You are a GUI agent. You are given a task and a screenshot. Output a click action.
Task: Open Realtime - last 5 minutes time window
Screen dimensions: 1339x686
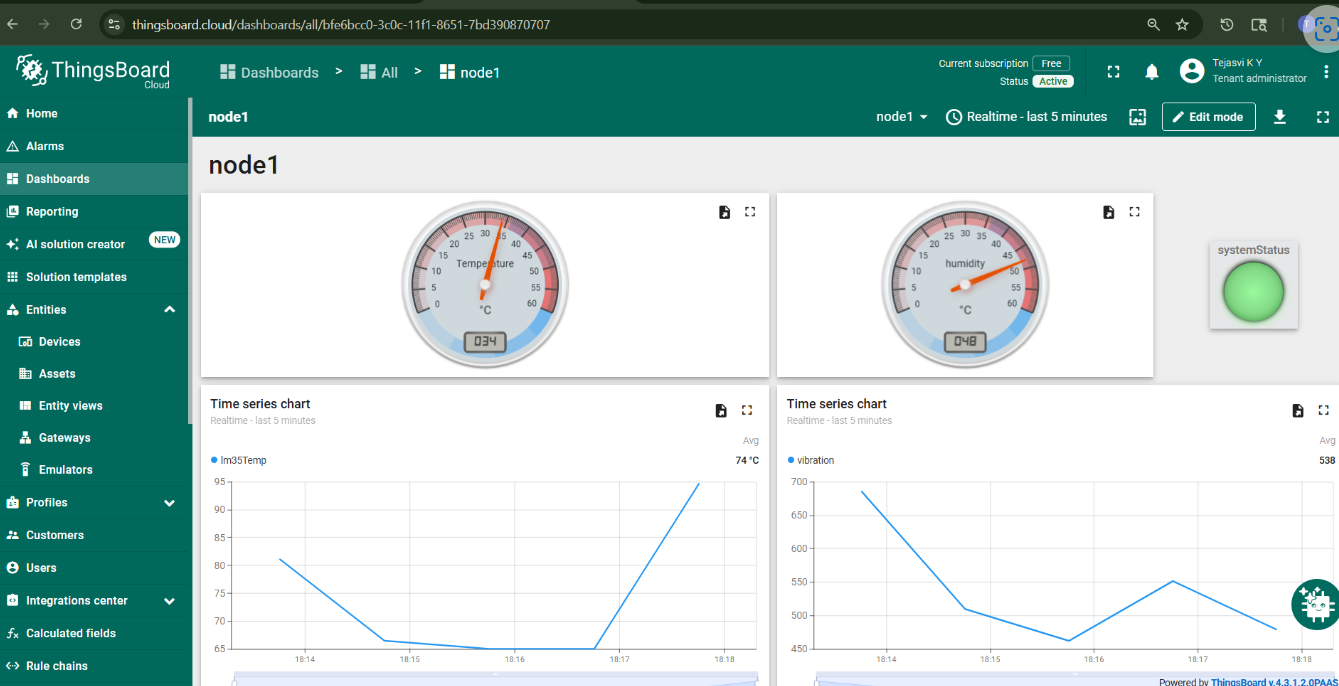(1027, 117)
